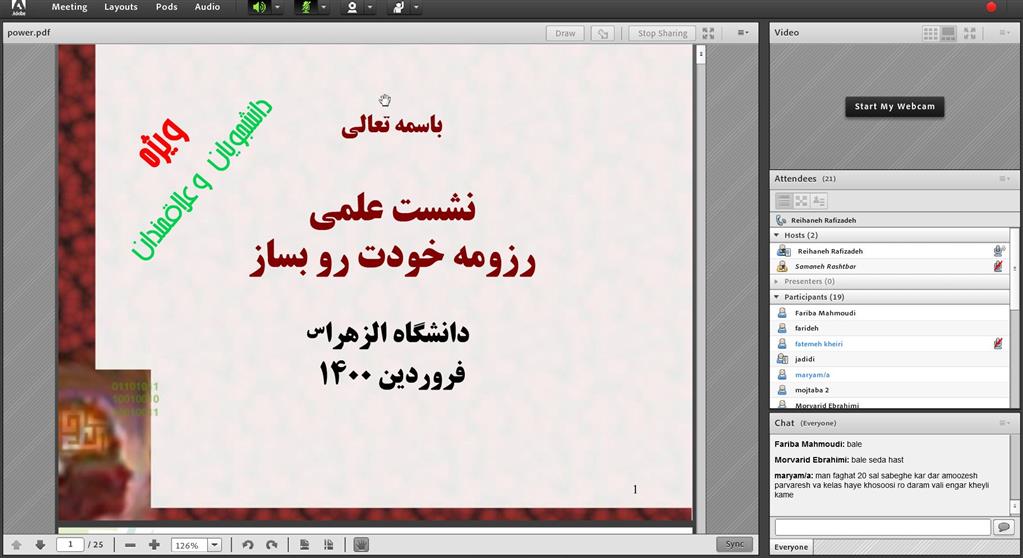Select the grid video layout icon
The width and height of the screenshot is (1023, 558).
coord(930,33)
